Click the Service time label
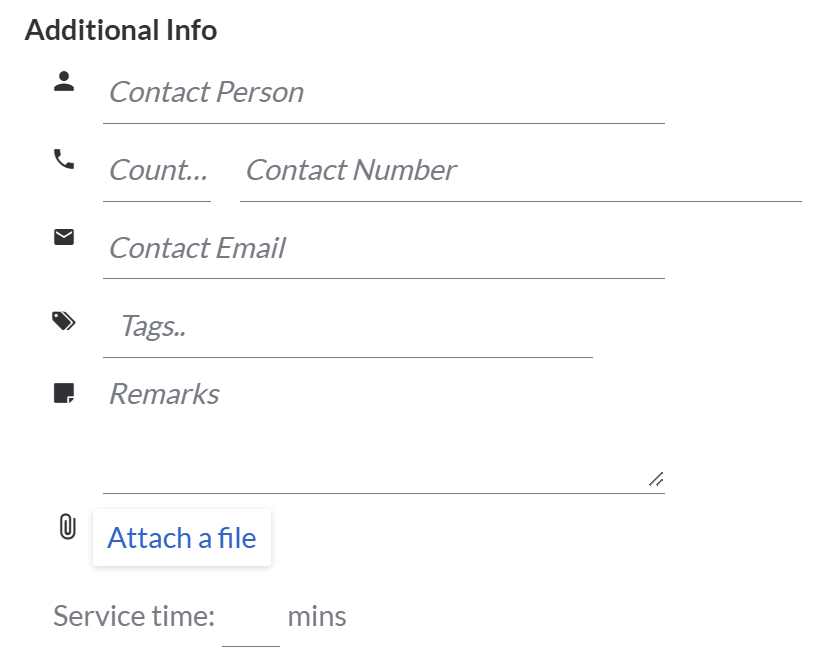836x665 pixels. coord(134,616)
